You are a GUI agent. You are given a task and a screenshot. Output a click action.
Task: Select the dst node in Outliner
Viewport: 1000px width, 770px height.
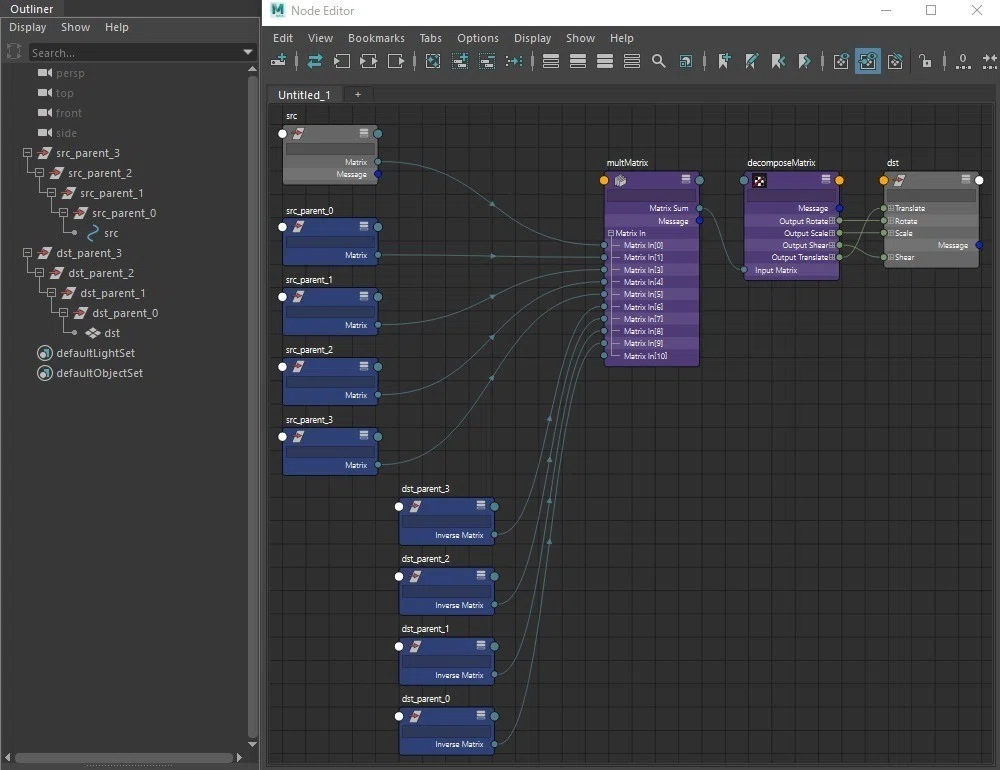click(112, 333)
